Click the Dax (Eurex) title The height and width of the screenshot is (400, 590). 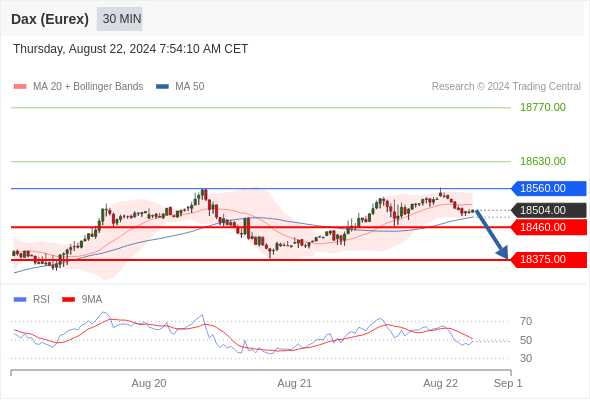(x=50, y=19)
